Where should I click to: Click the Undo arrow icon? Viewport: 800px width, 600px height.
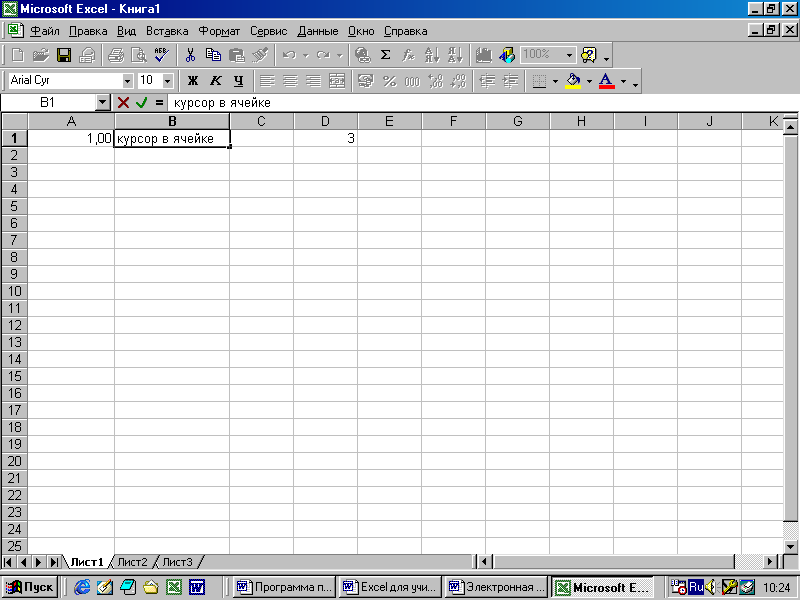coord(289,55)
